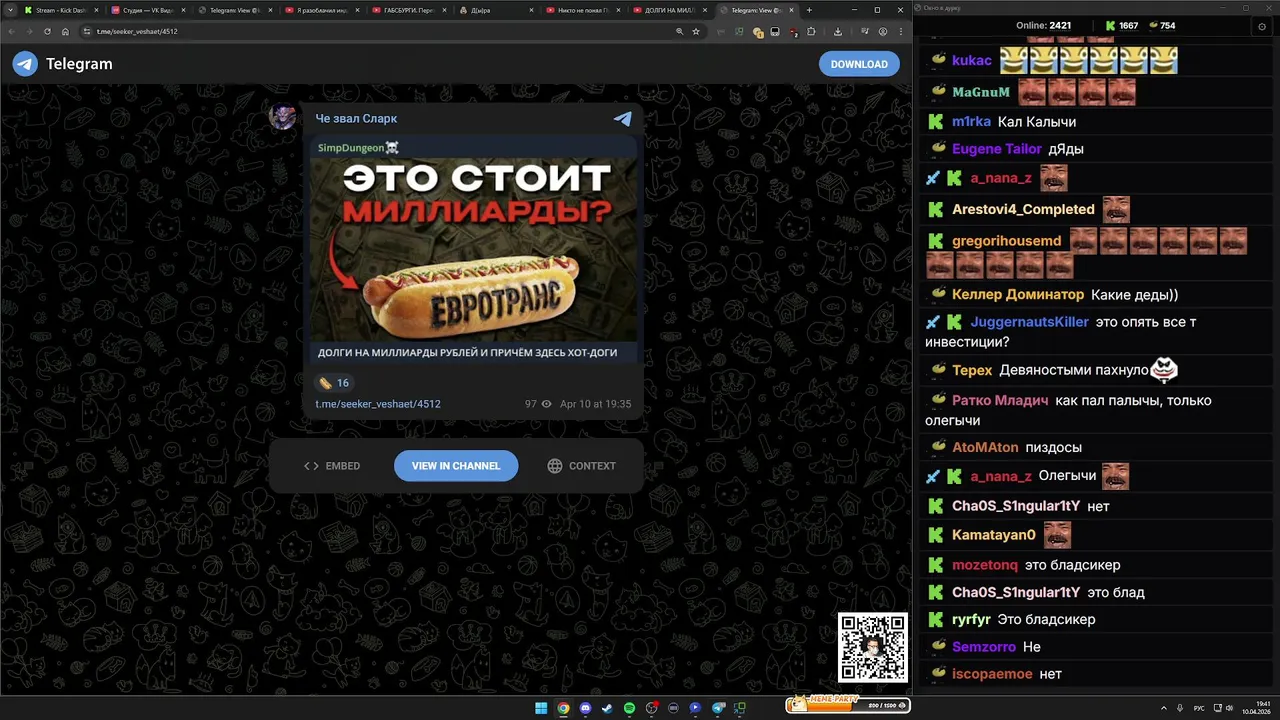This screenshot has height=720, width=1280.
Task: Click username JuggernautsKiller in chat
Action: (1029, 322)
